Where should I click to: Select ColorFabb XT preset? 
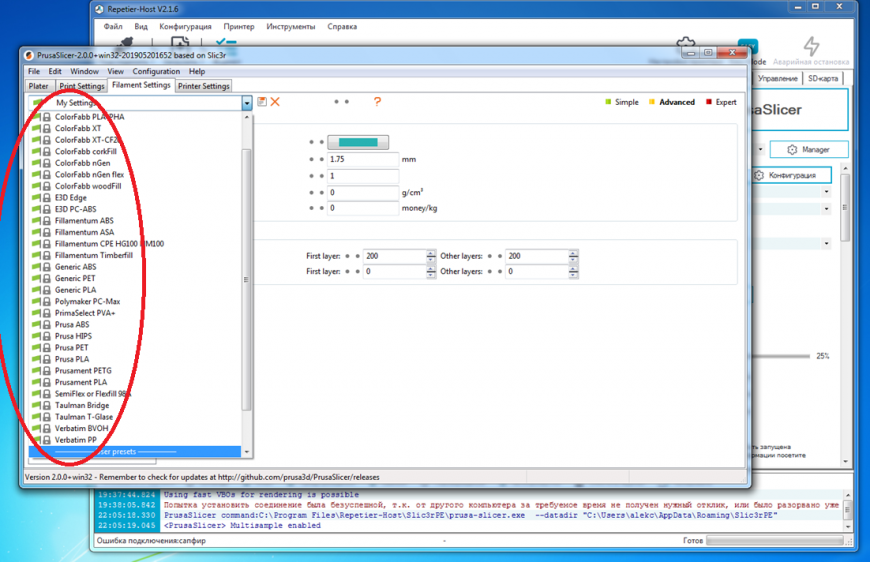coord(135,129)
